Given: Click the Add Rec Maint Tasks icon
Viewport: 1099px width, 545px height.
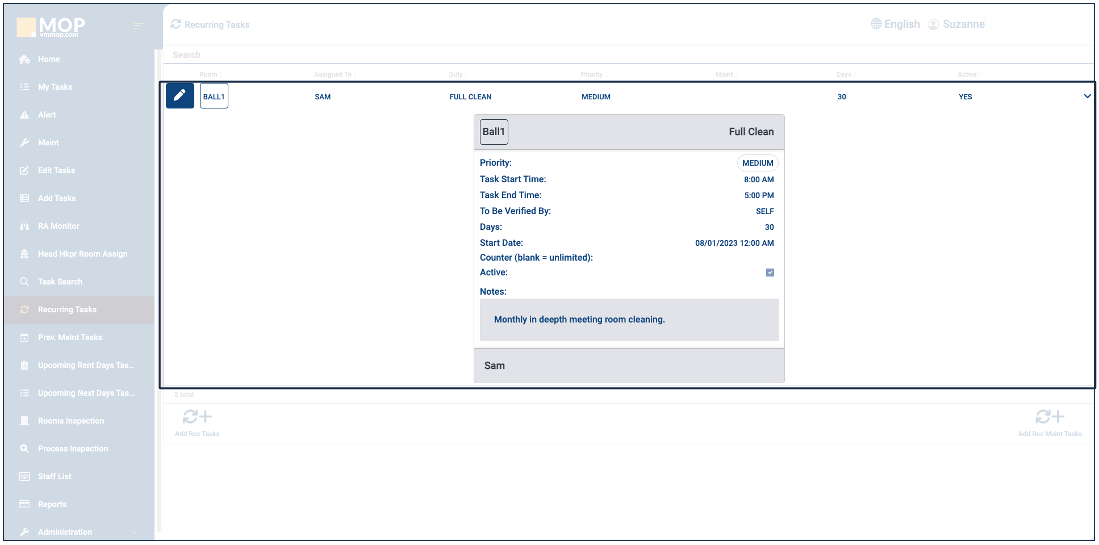Looking at the screenshot, I should click(1049, 418).
